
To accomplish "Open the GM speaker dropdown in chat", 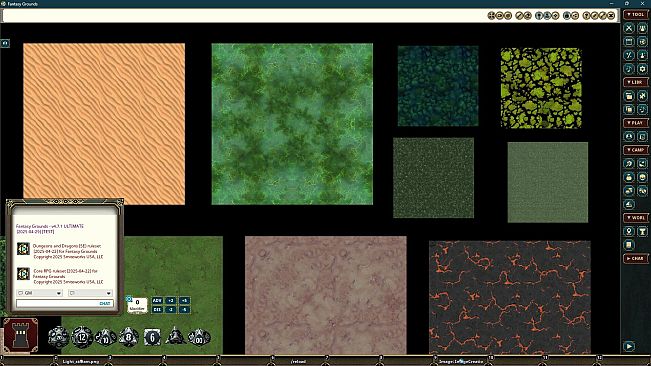I will tap(39, 293).
